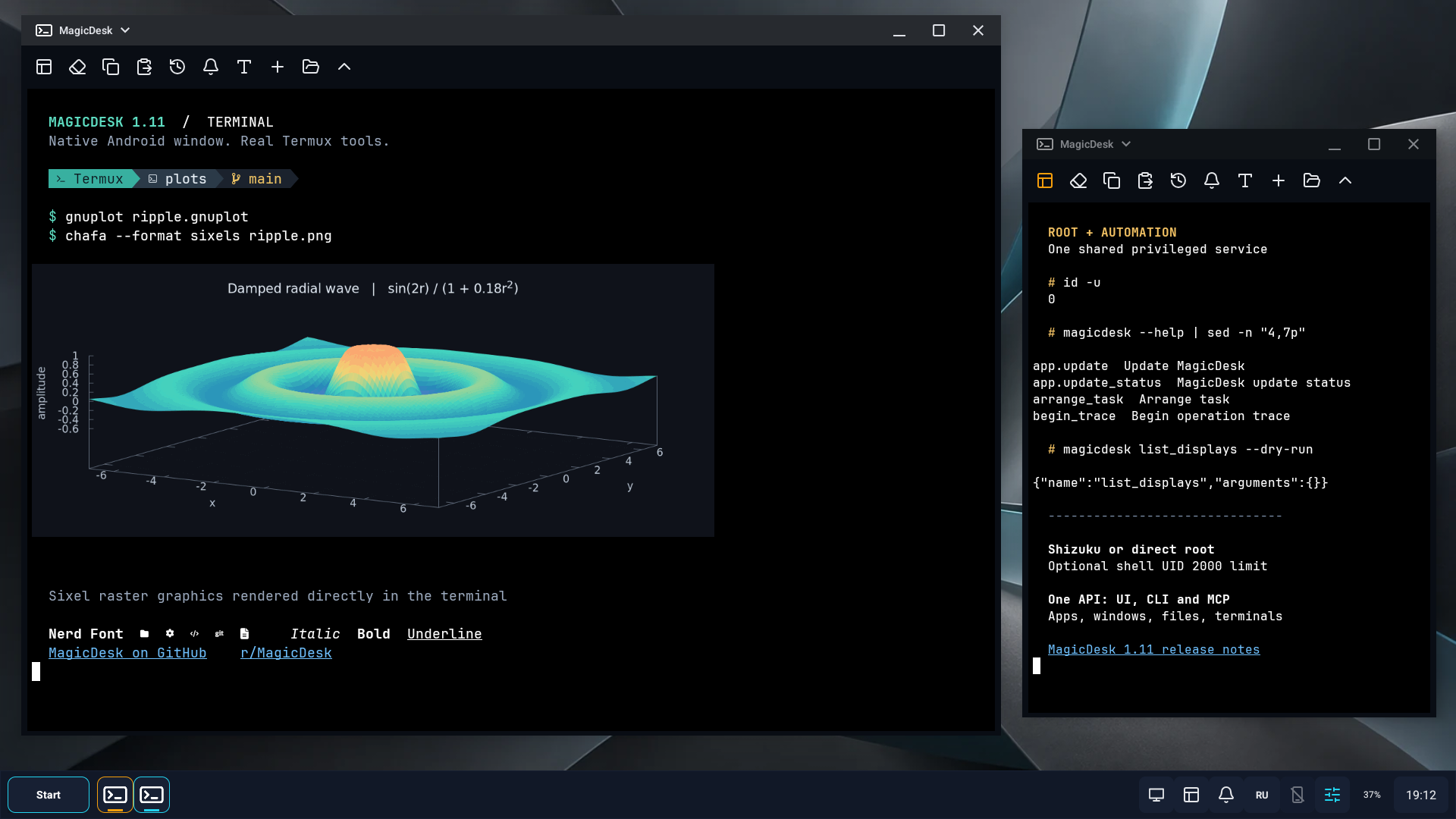Click 'One API: UI, CLI and MCP' text
This screenshot has width=1456, height=819.
pyautogui.click(x=1139, y=600)
